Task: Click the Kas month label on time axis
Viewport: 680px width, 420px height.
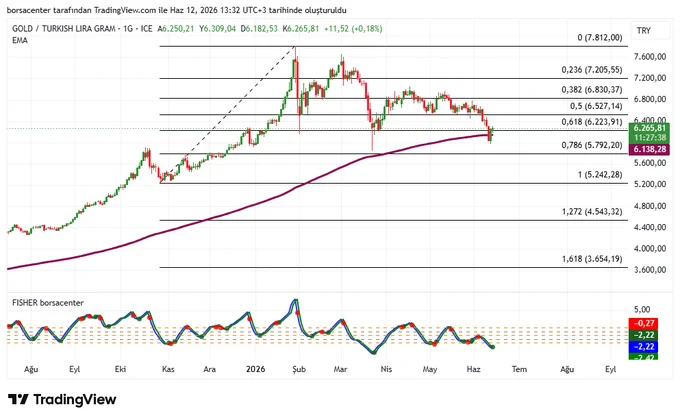Action: 168,369
